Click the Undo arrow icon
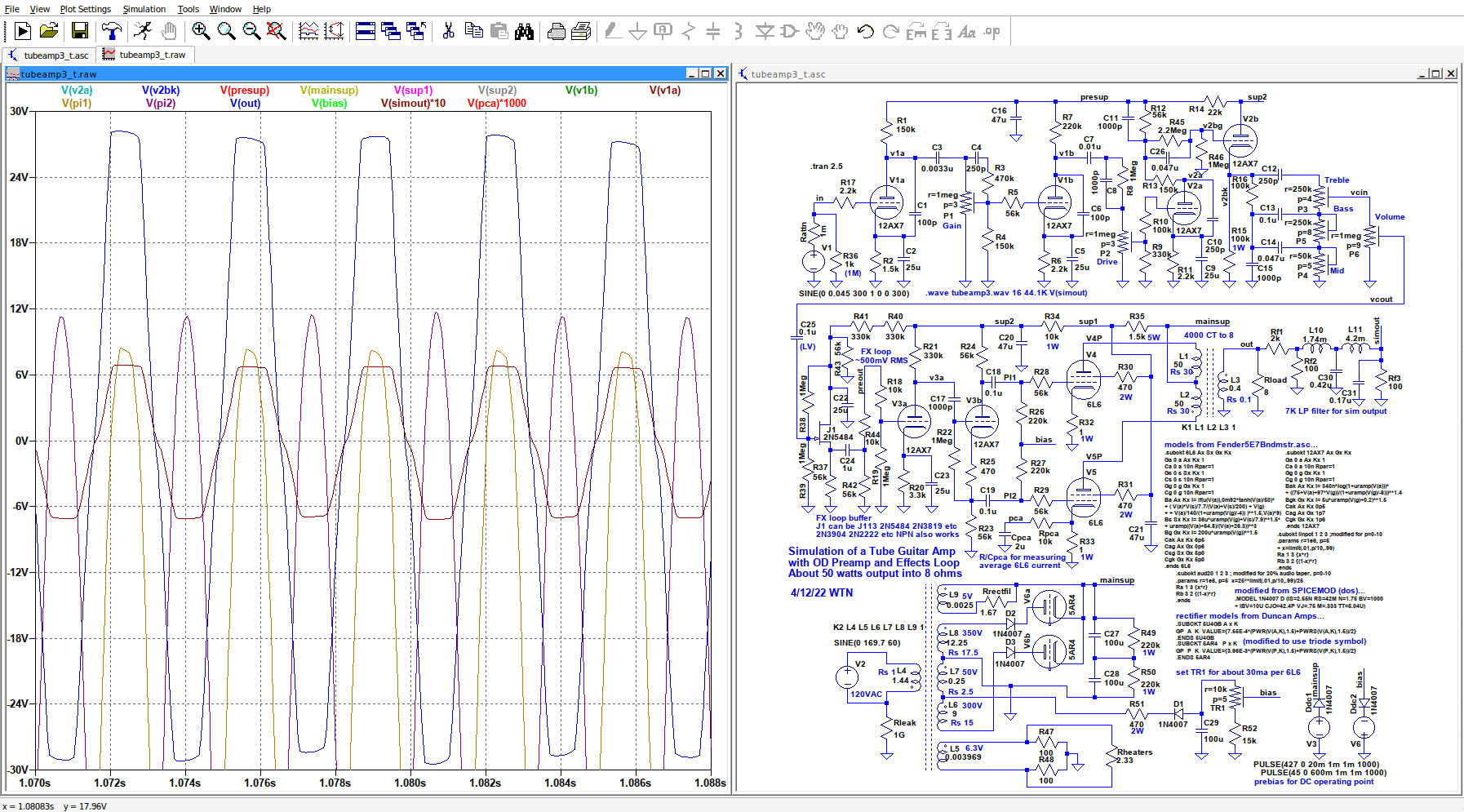The height and width of the screenshot is (812, 1464). (866, 31)
